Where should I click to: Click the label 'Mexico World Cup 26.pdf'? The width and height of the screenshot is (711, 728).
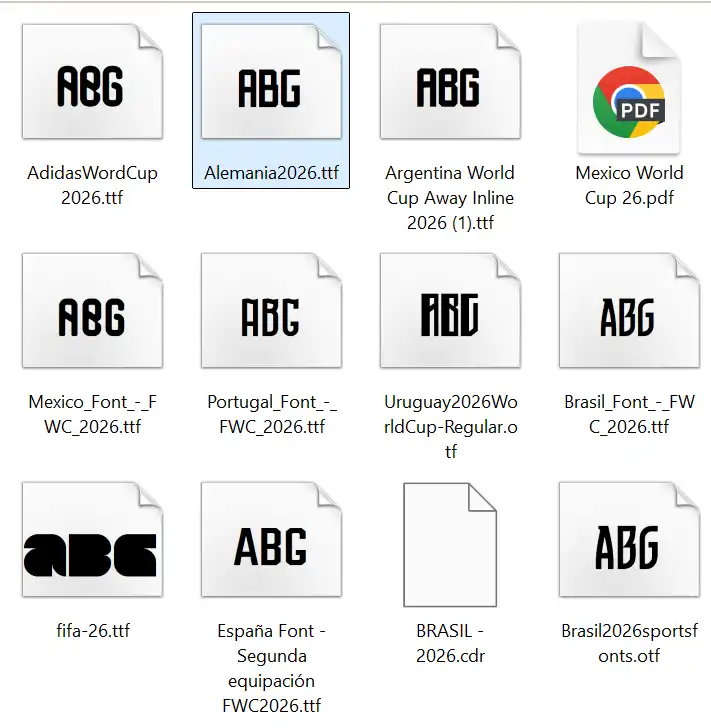tap(629, 185)
